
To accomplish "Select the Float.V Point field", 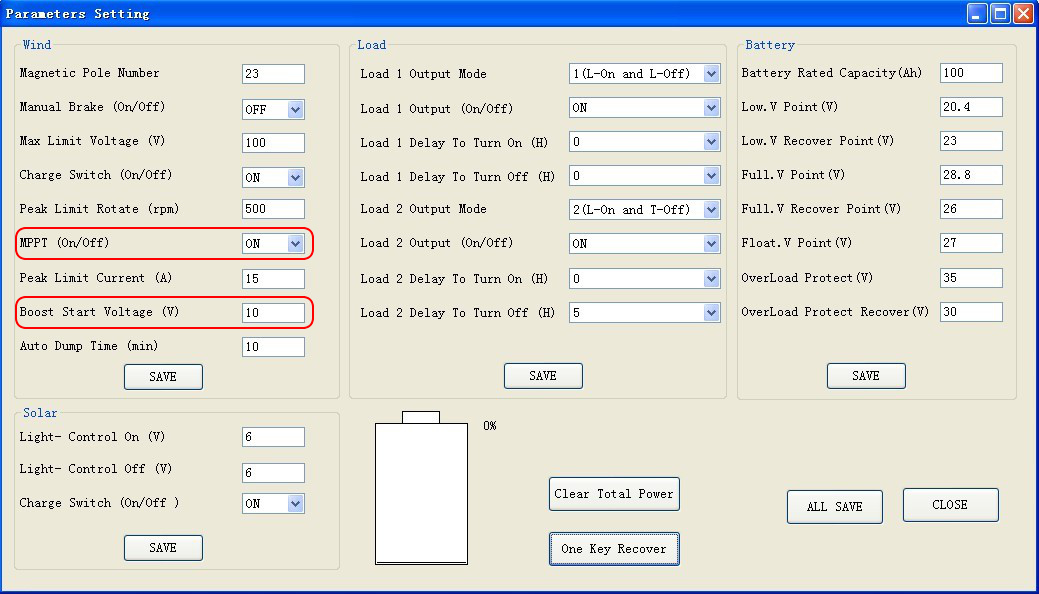I will [x=971, y=243].
